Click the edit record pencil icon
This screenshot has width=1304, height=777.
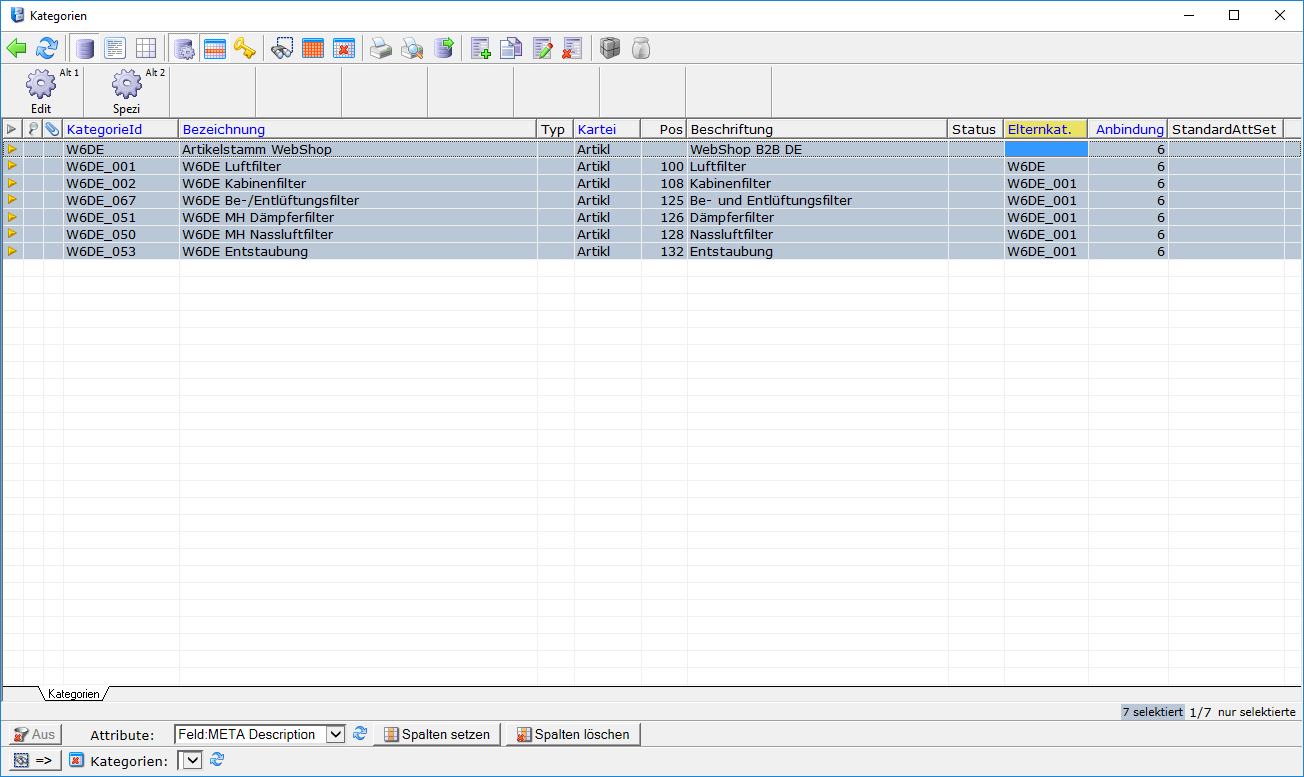click(x=543, y=48)
